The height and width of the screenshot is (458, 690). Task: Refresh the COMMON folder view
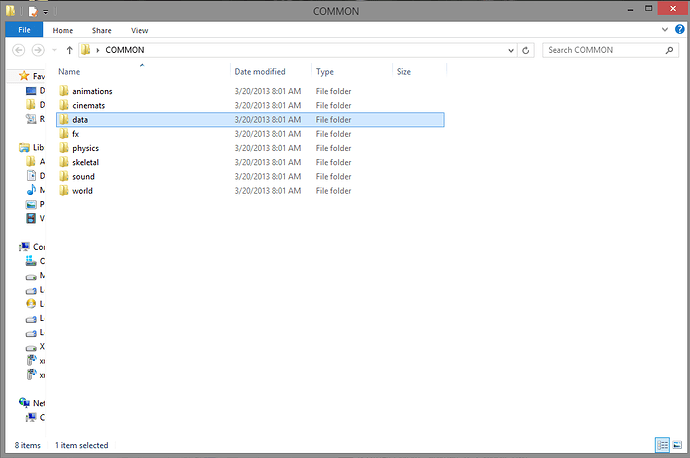pos(526,49)
